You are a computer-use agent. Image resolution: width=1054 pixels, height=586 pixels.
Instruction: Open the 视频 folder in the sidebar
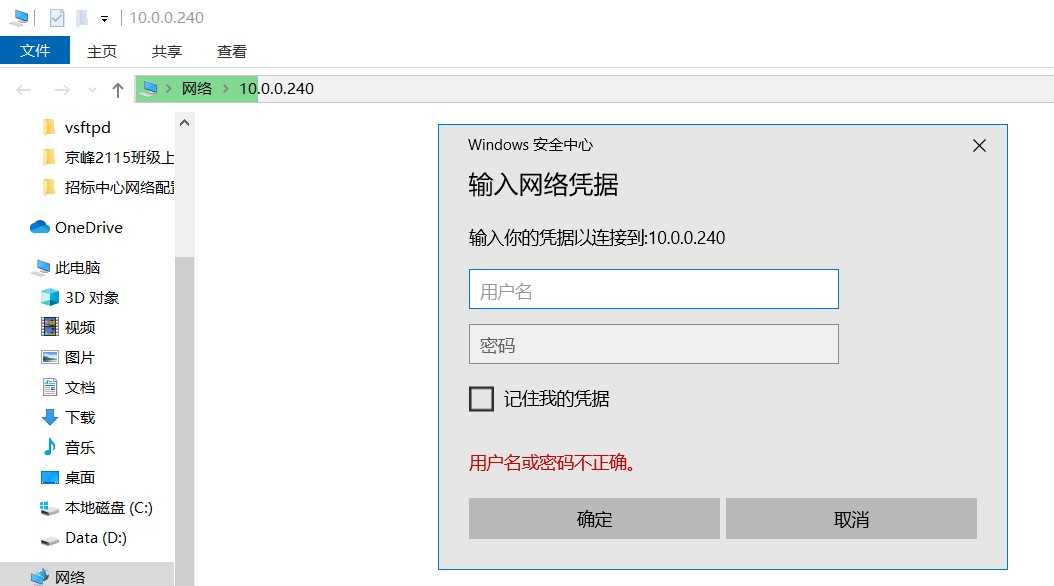pyautogui.click(x=80, y=327)
